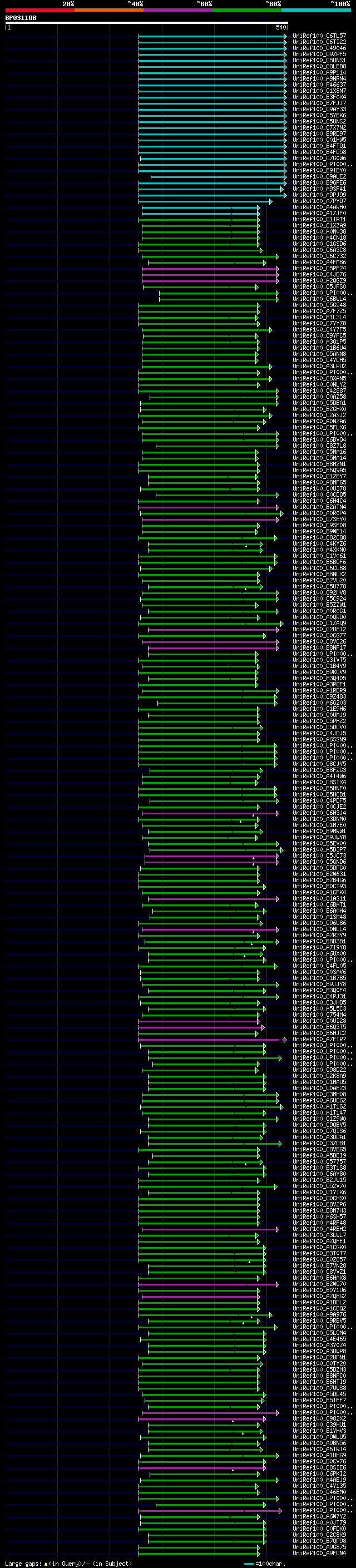Click the purple alignment bar for UniRef100_C5PF24
The height and width of the screenshot is (1568, 356).
pyautogui.click(x=211, y=269)
